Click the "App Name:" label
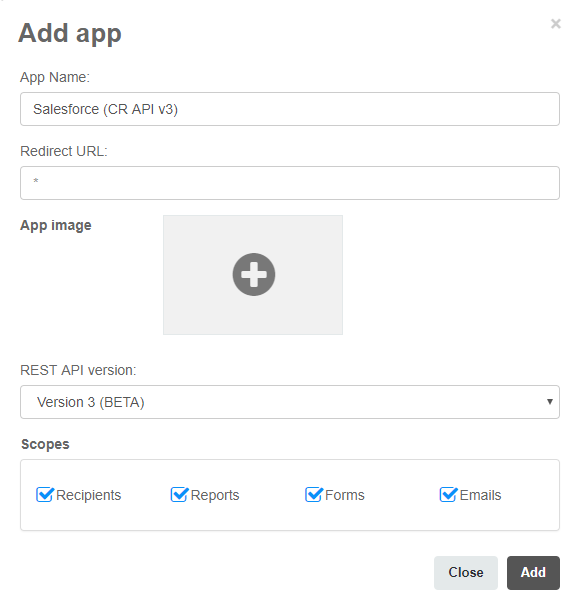 pyautogui.click(x=55, y=77)
